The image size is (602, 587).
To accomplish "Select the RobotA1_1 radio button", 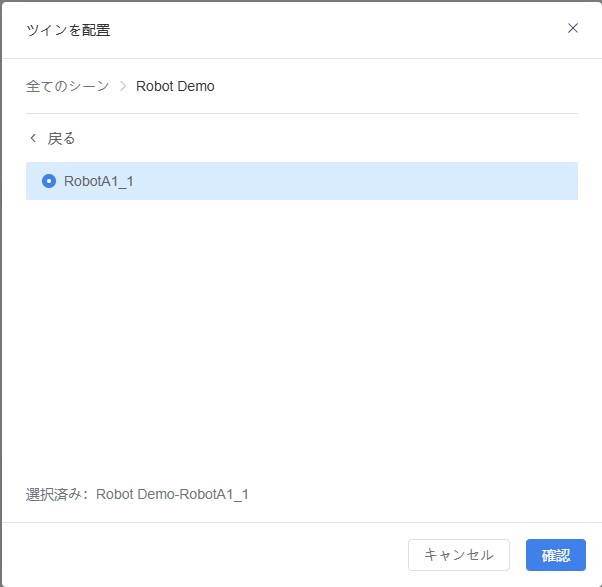I will (x=49, y=181).
